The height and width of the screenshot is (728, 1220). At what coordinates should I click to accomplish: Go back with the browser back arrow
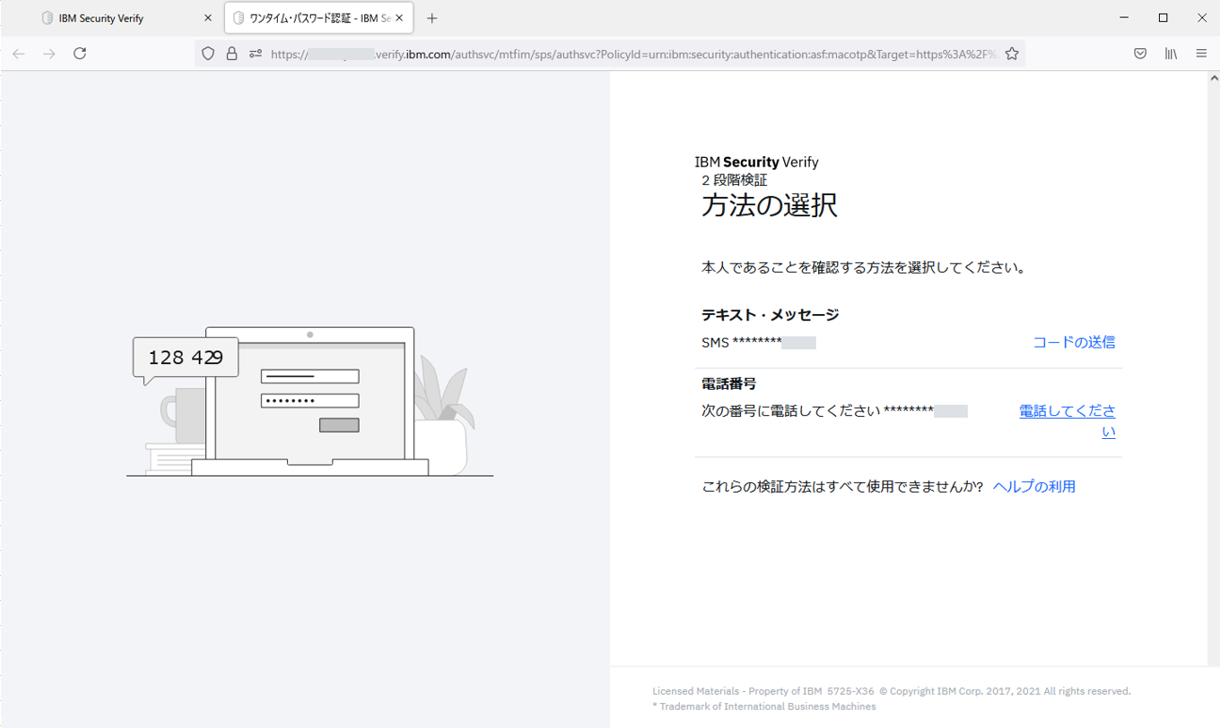click(19, 54)
